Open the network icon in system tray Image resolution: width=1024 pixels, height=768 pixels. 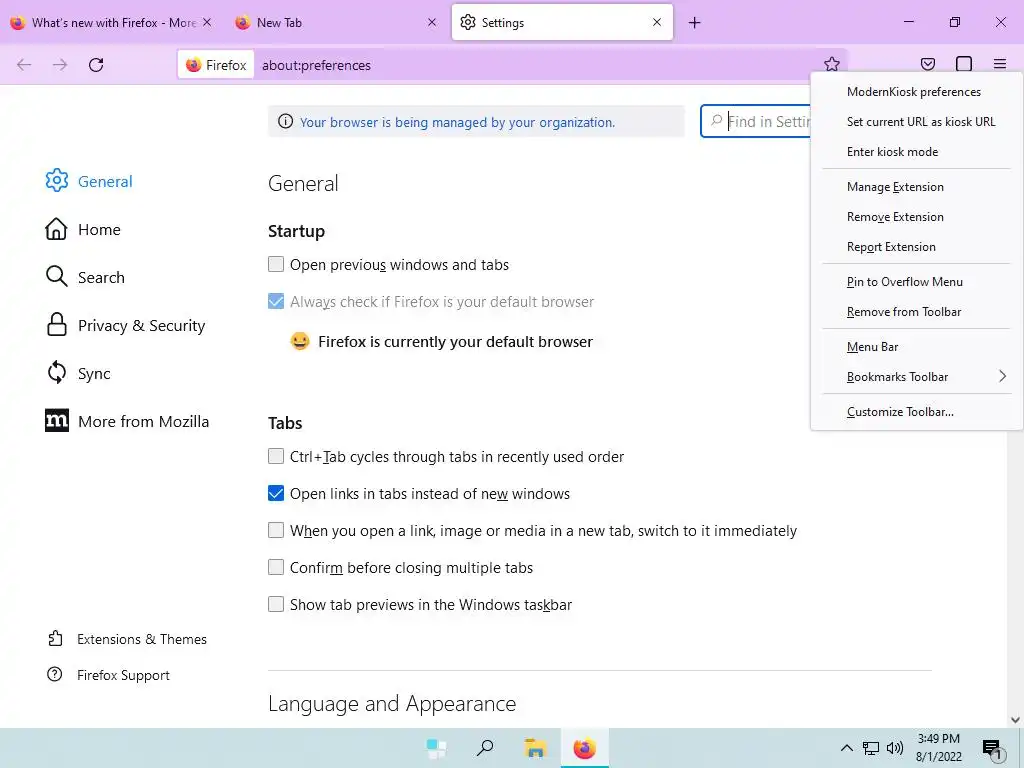[x=871, y=748]
